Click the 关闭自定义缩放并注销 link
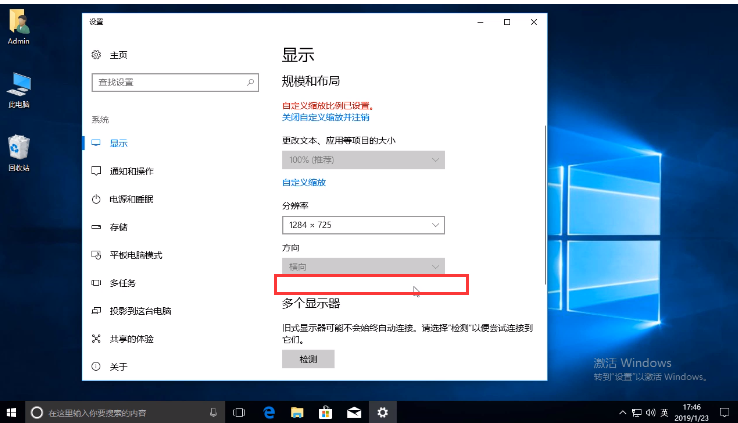Image resolution: width=738 pixels, height=423 pixels. 325,117
